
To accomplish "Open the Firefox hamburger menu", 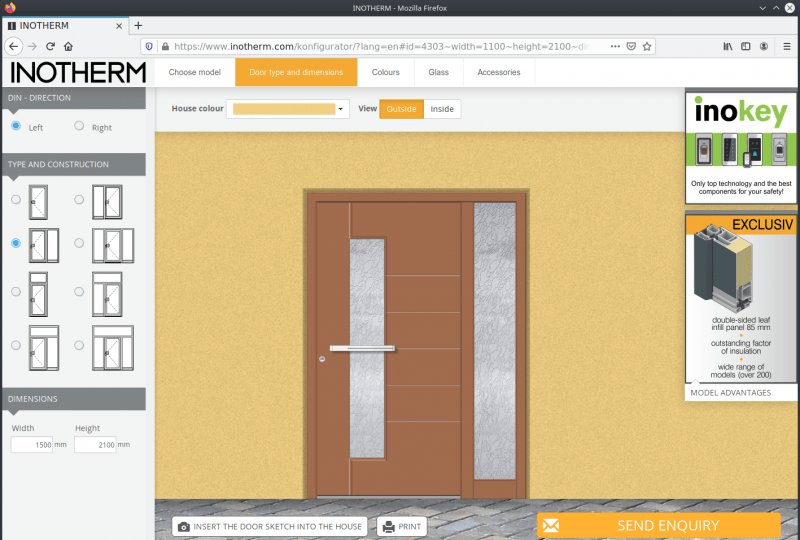I will coord(787,46).
